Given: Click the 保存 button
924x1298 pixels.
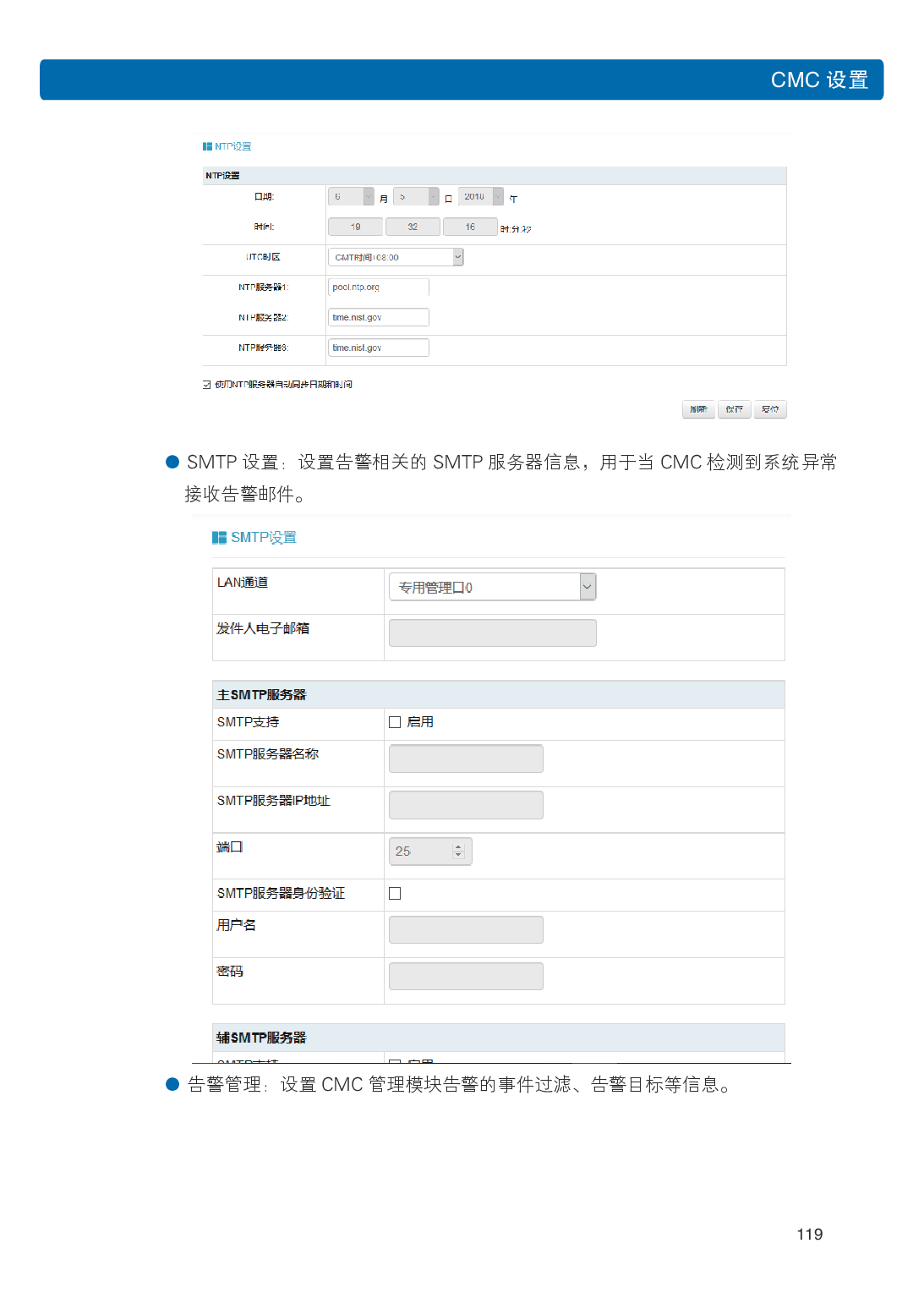Looking at the screenshot, I should click(x=733, y=409).
